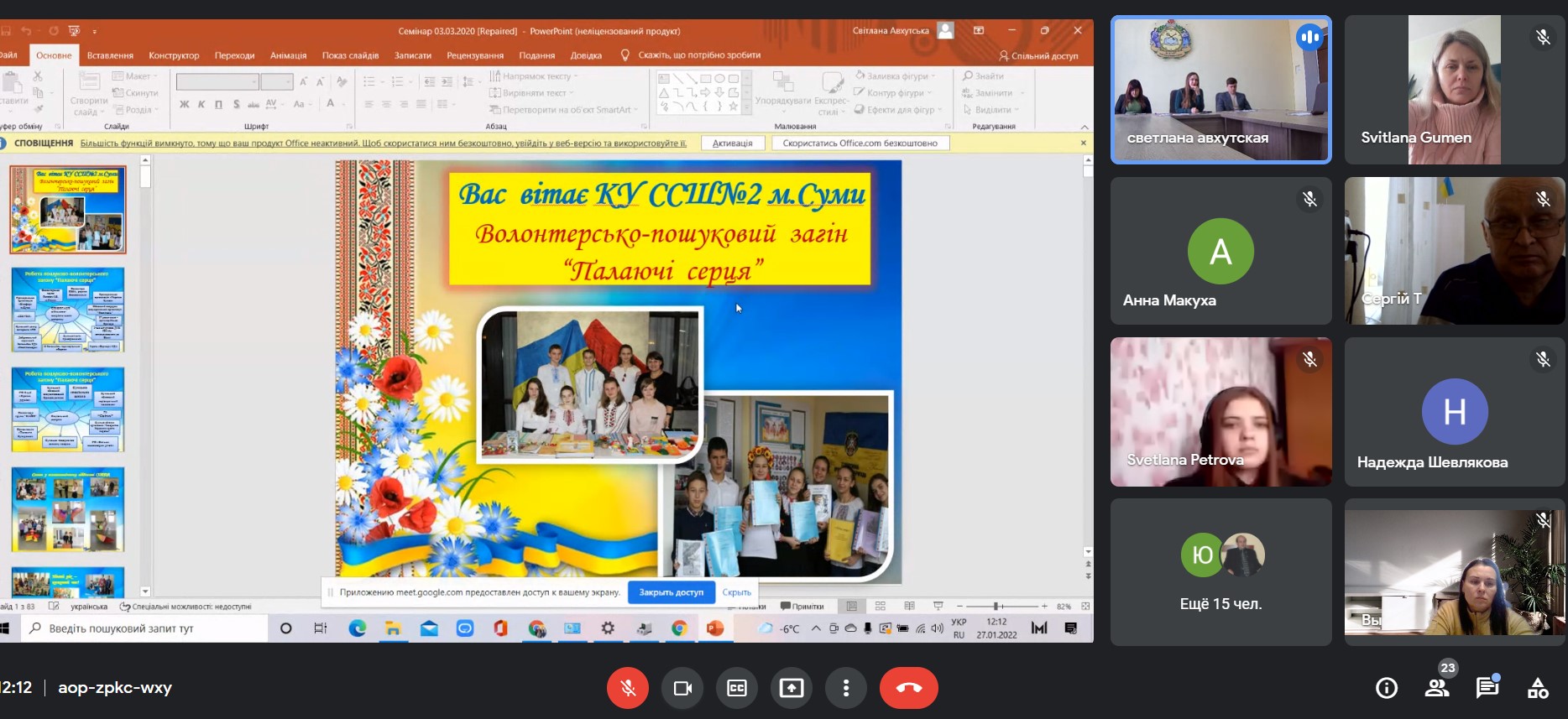
Task: Open the chat messages panel
Action: click(x=1487, y=688)
